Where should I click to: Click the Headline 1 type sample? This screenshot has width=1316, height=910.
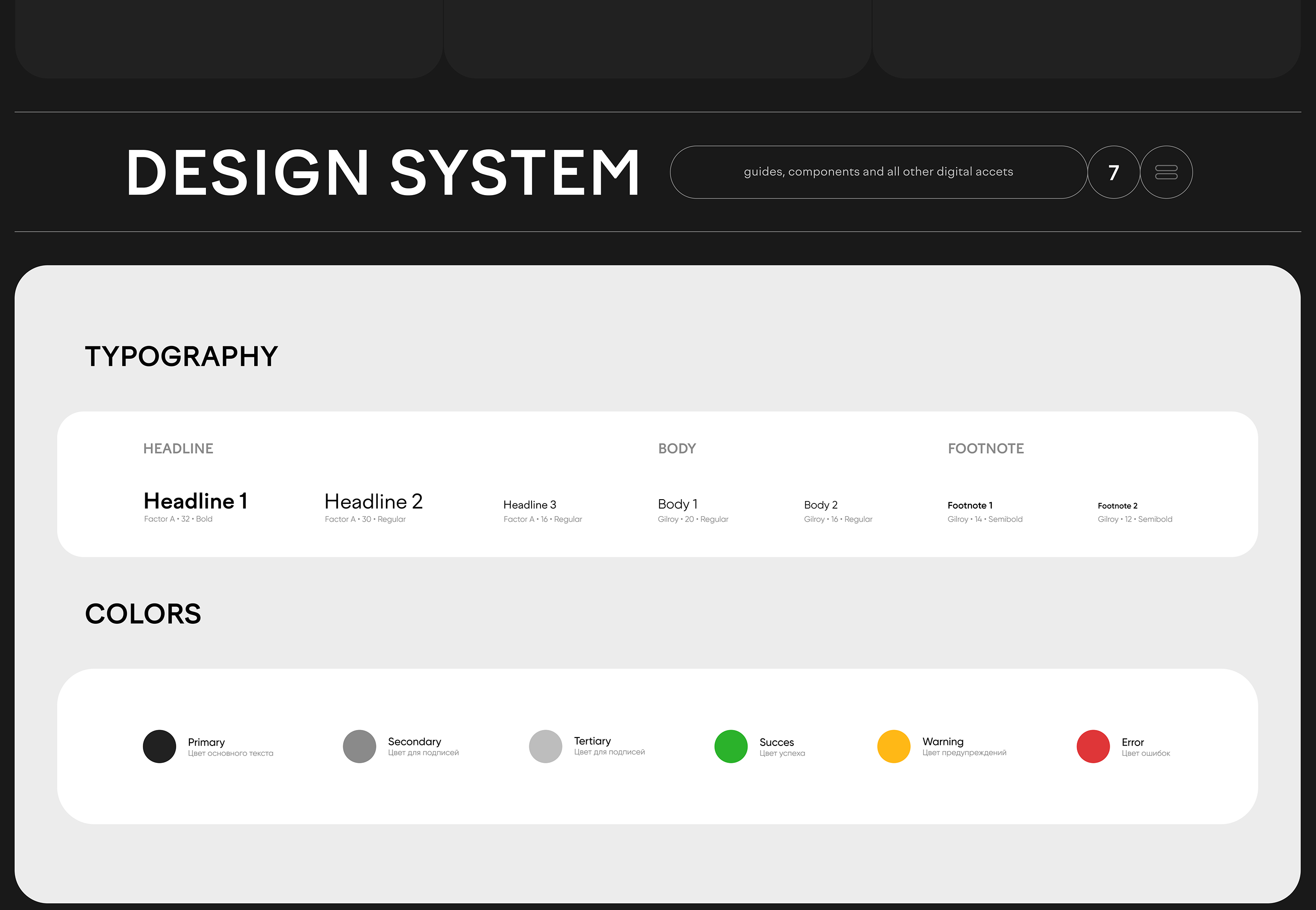[x=196, y=501]
